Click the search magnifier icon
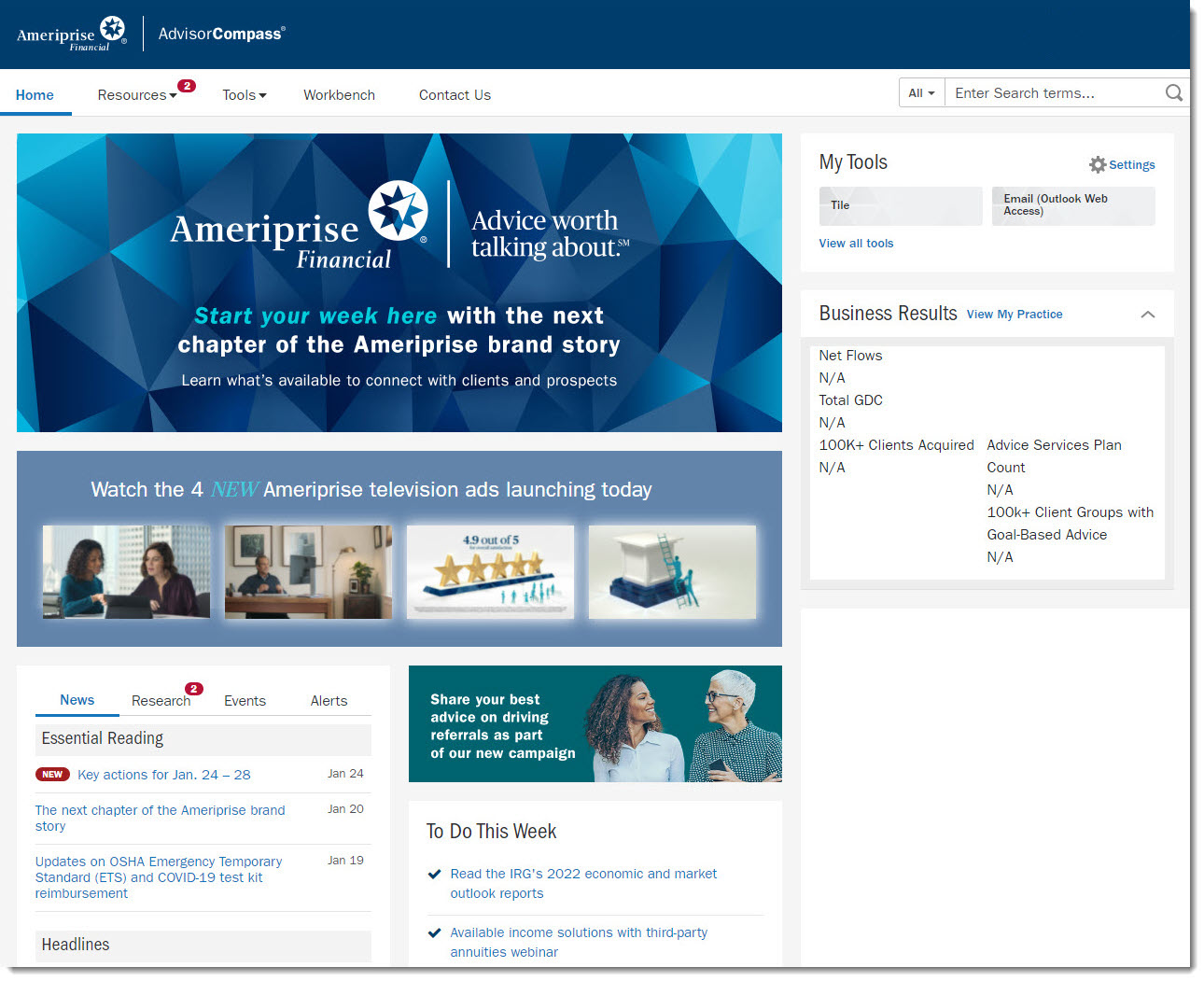 1173,92
